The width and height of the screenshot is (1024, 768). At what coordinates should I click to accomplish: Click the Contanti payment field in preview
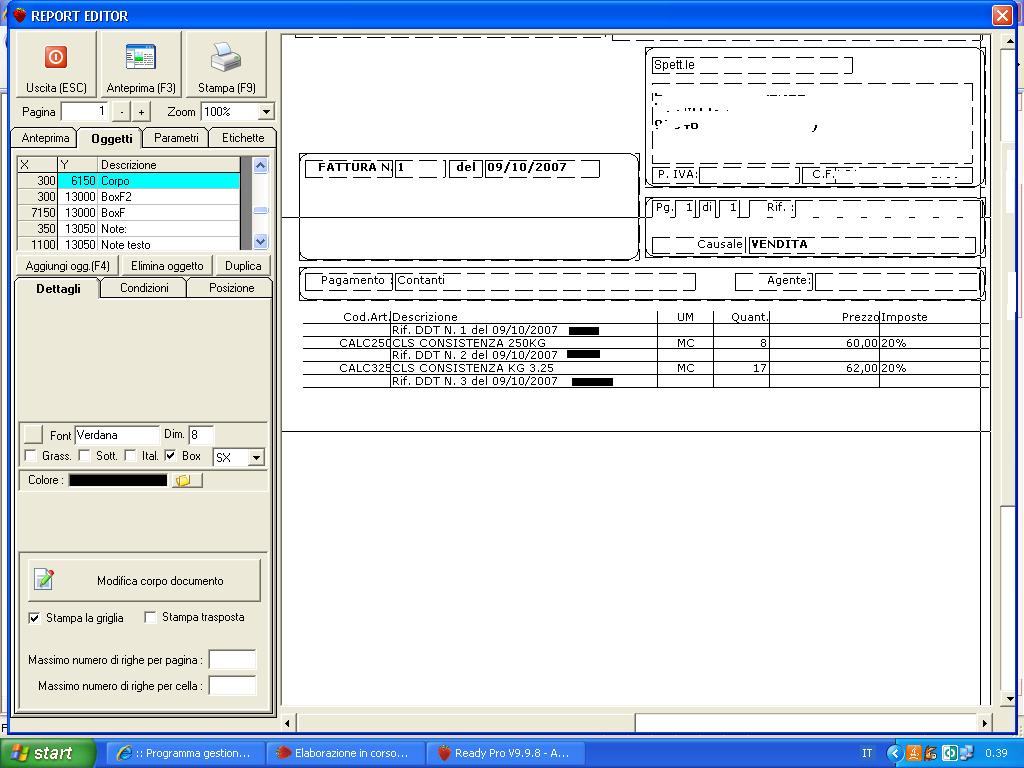[545, 281]
